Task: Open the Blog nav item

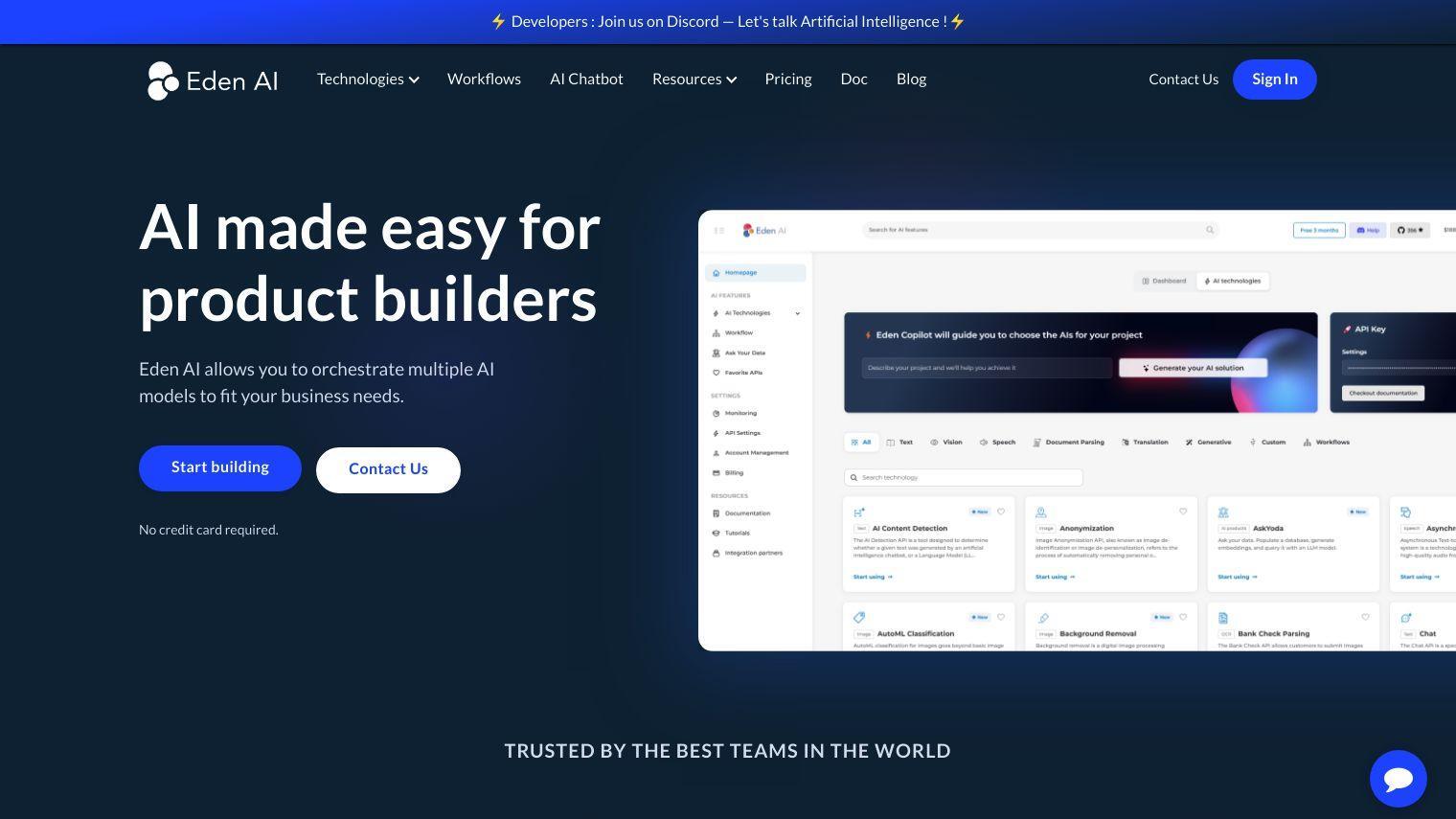Action: tap(911, 80)
